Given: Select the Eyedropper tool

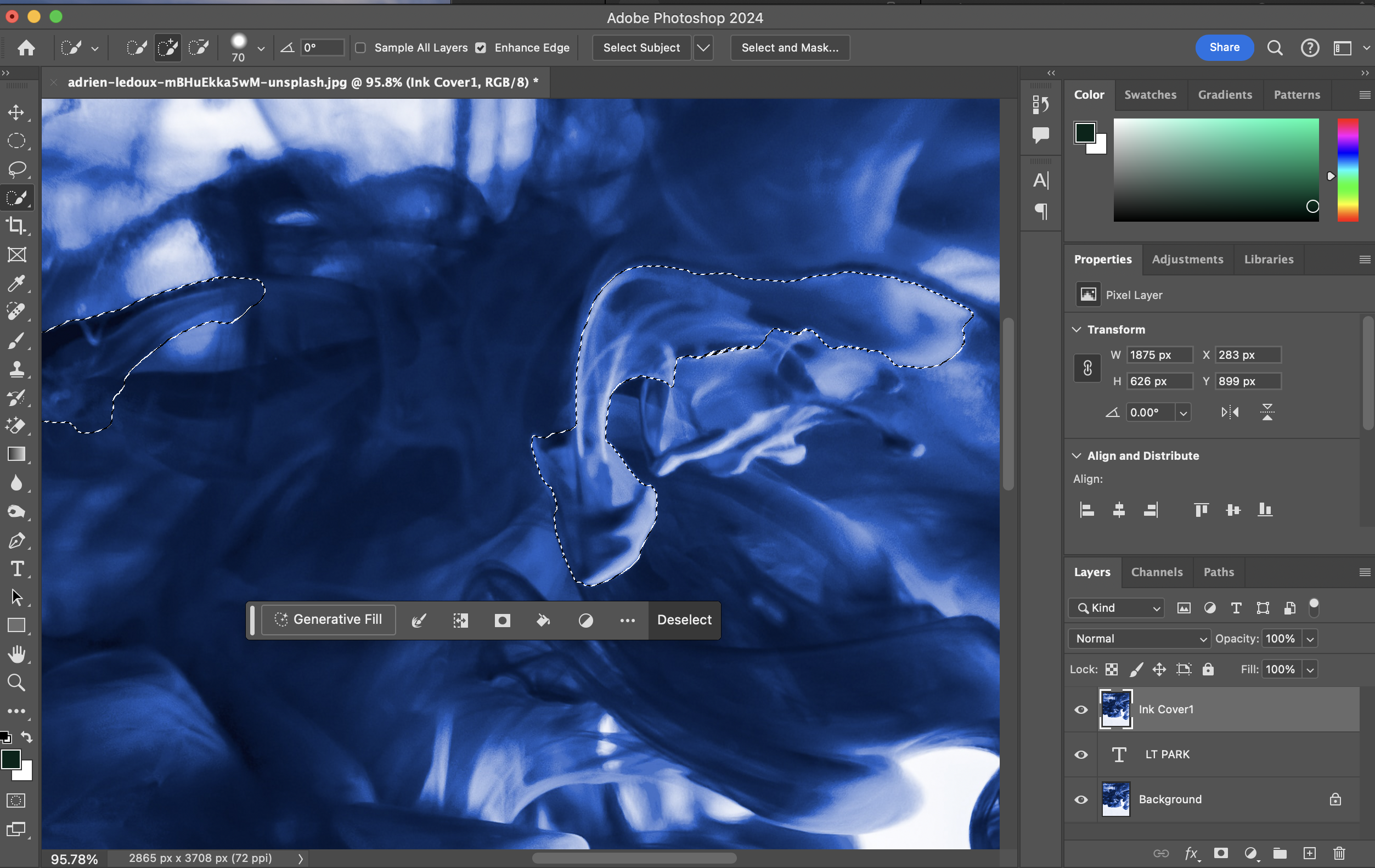Looking at the screenshot, I should tap(16, 283).
